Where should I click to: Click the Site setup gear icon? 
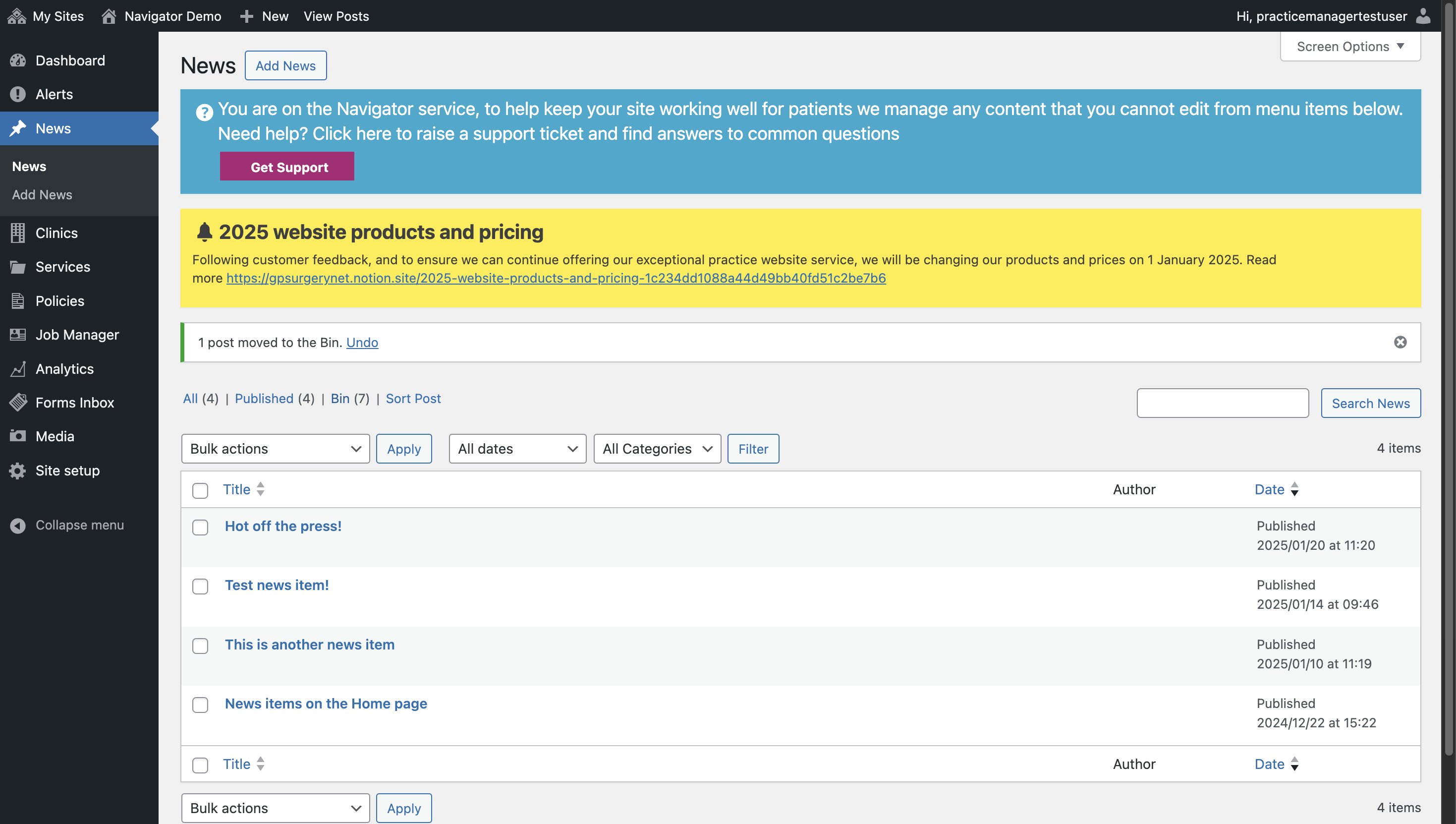17,471
